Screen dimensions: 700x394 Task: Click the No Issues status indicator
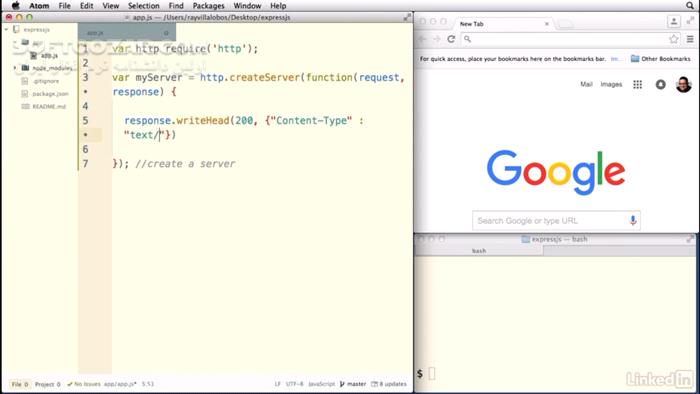[x=84, y=384]
